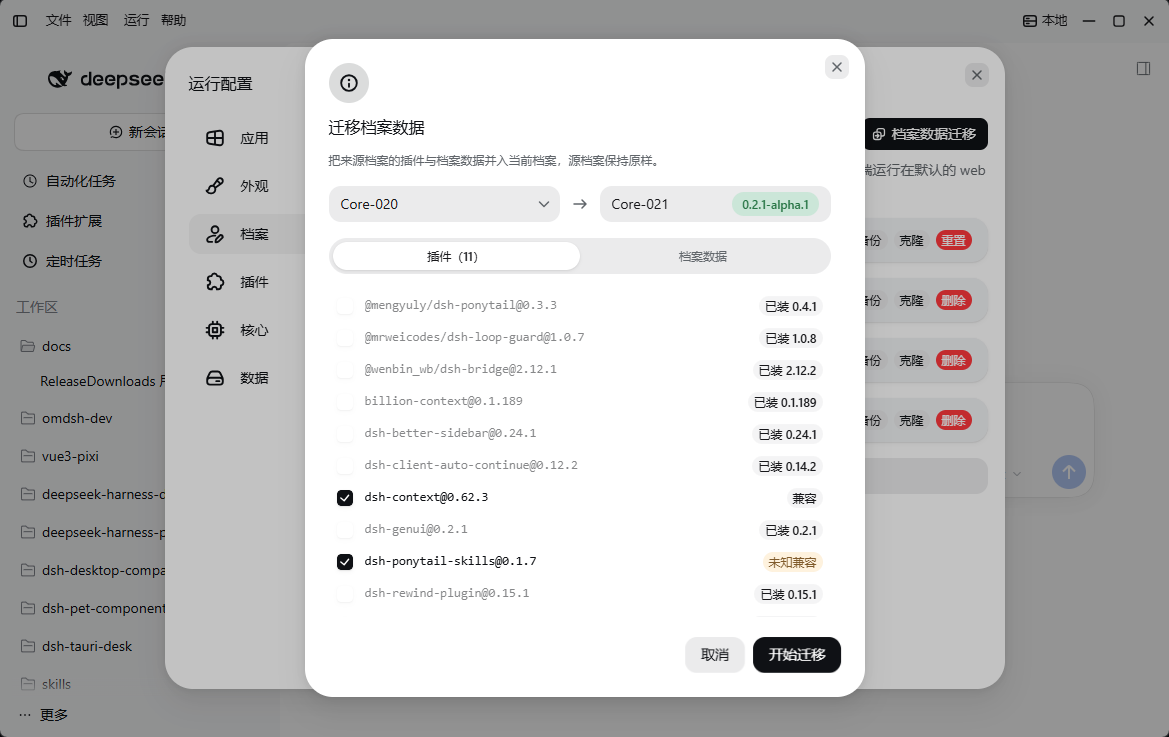Switch to the 档案数据 tab
This screenshot has height=737, width=1169.
[703, 256]
